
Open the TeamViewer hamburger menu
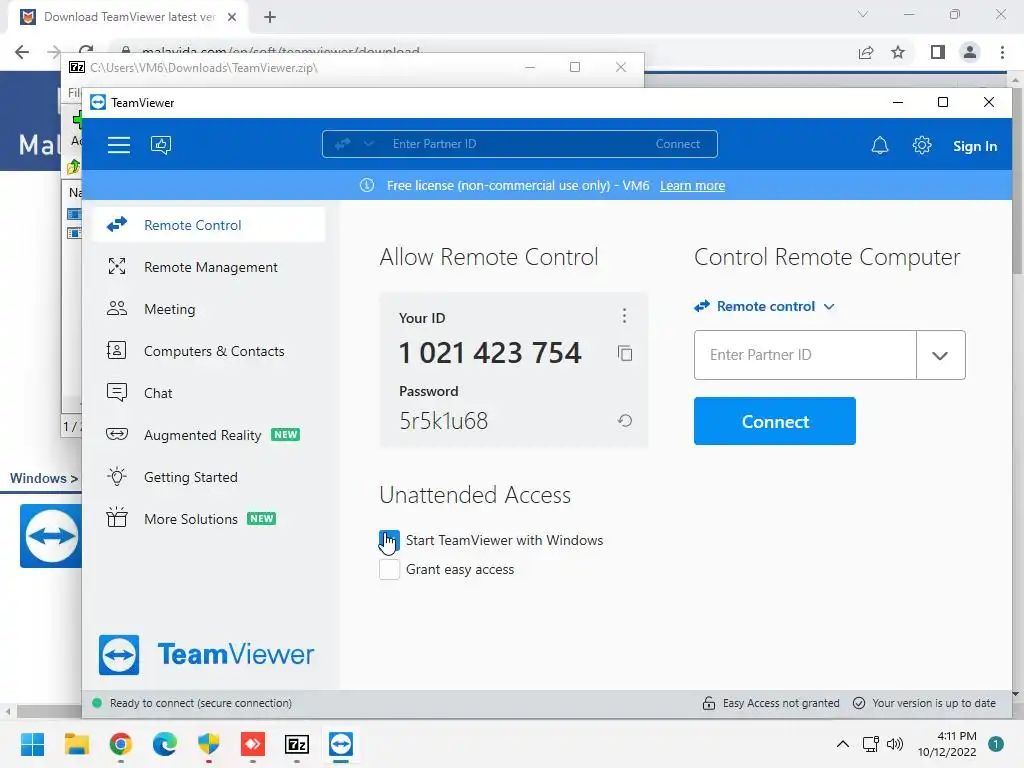click(x=119, y=145)
